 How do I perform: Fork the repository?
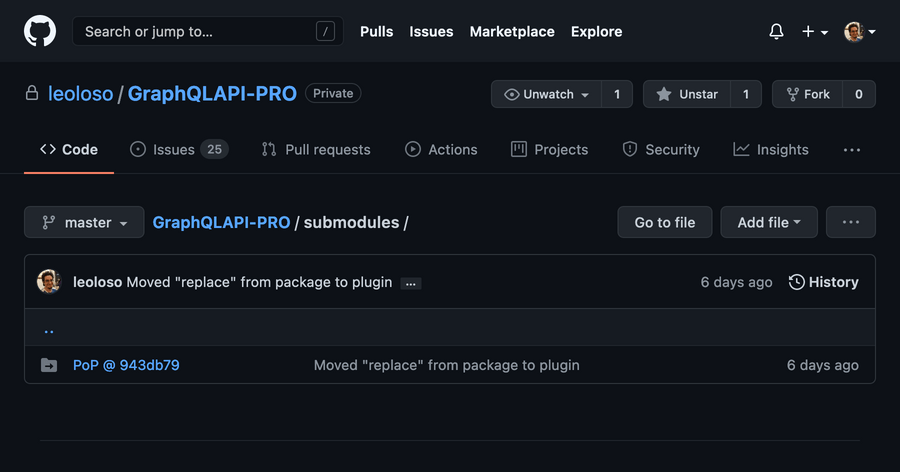(x=808, y=94)
